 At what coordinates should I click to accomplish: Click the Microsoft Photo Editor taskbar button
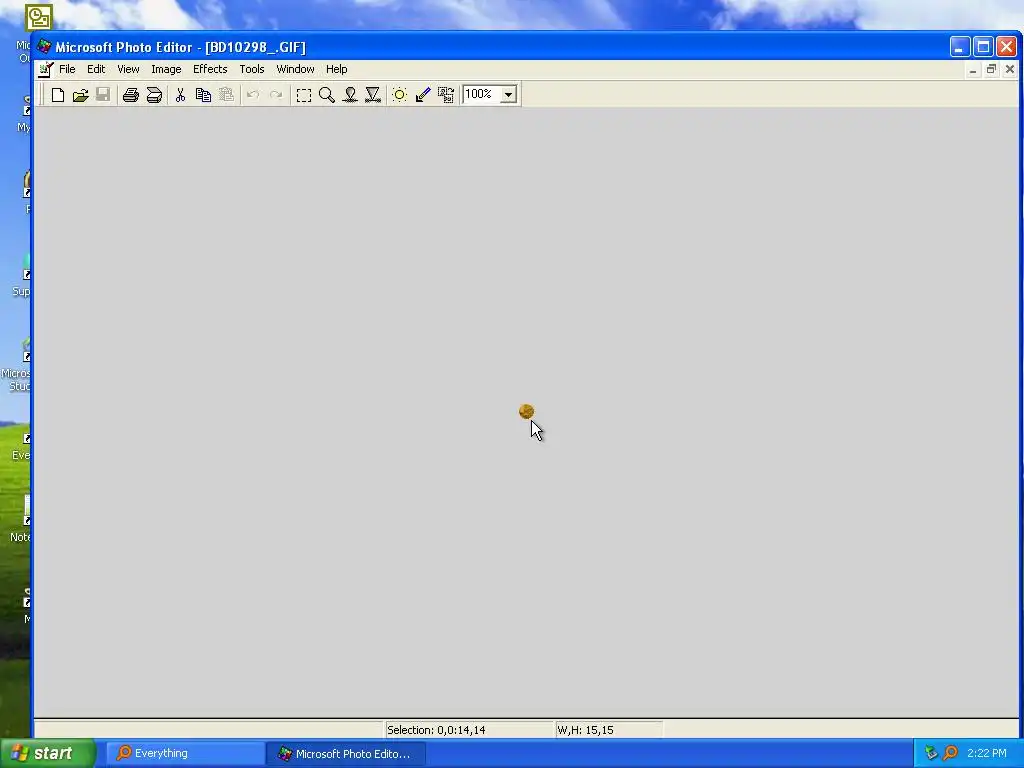346,754
